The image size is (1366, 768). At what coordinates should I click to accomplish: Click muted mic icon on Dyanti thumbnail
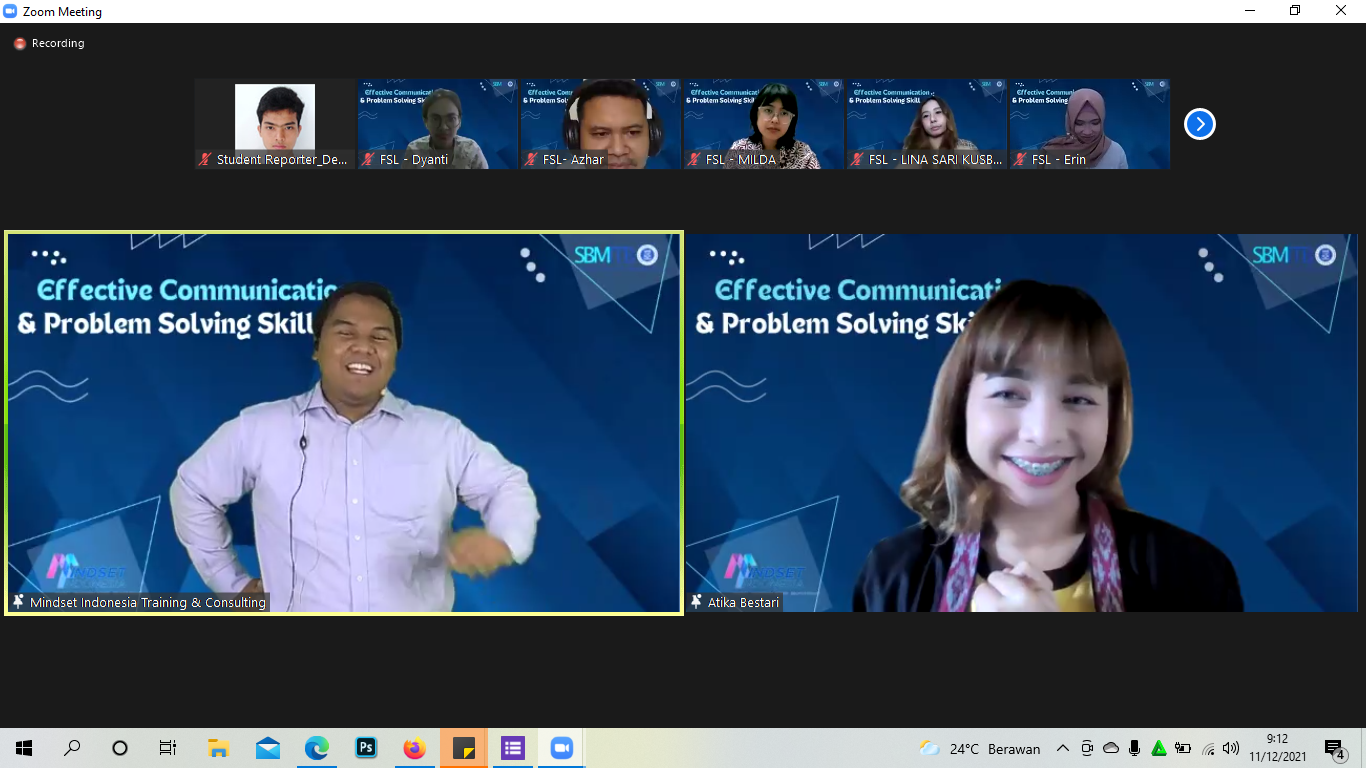(x=368, y=159)
